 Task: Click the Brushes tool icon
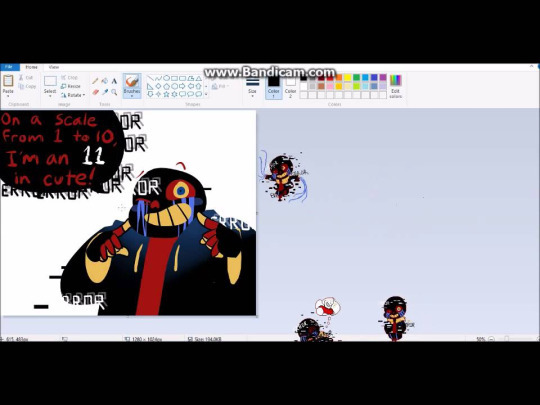click(132, 81)
